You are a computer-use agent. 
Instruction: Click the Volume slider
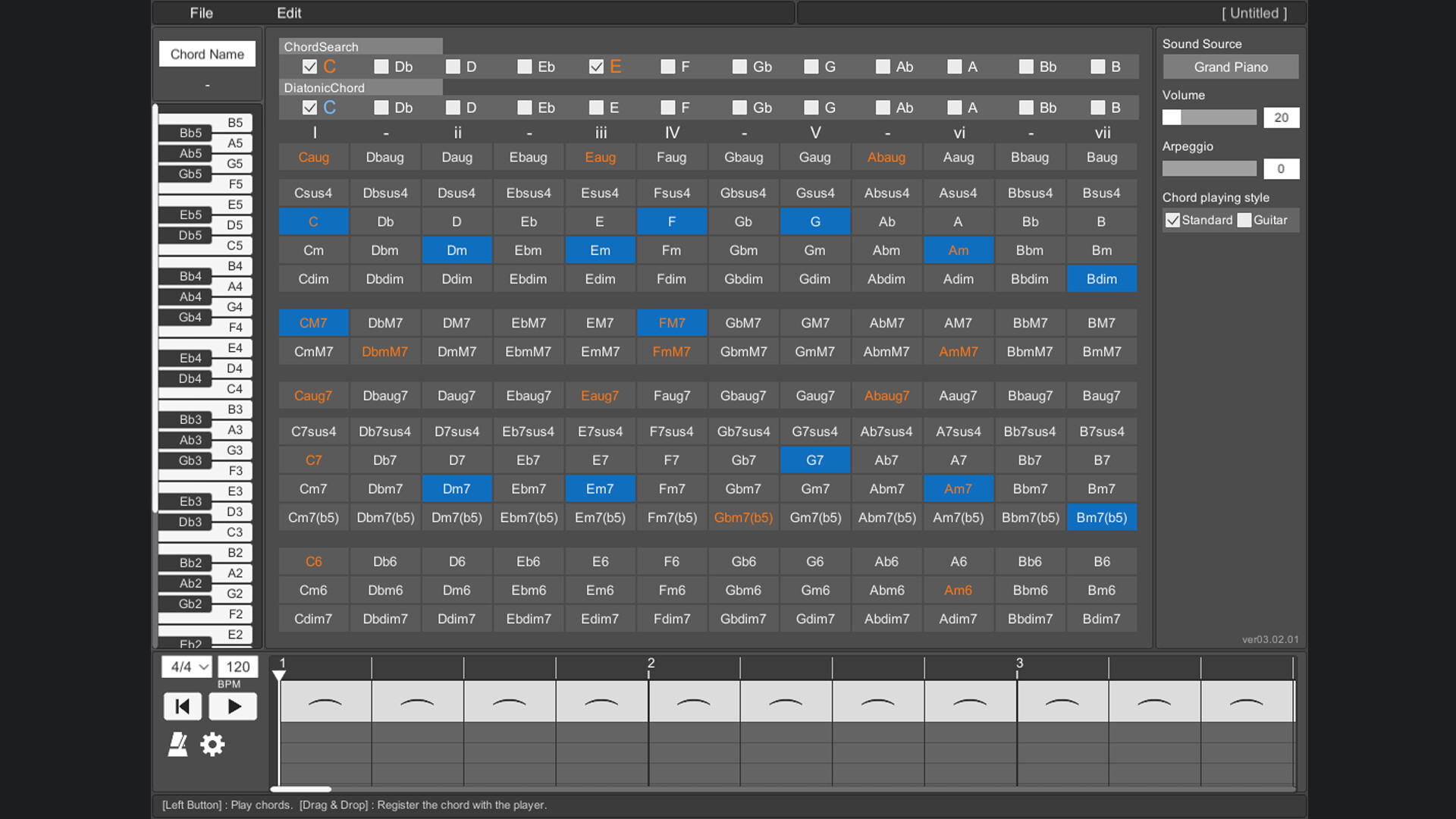pos(1210,118)
